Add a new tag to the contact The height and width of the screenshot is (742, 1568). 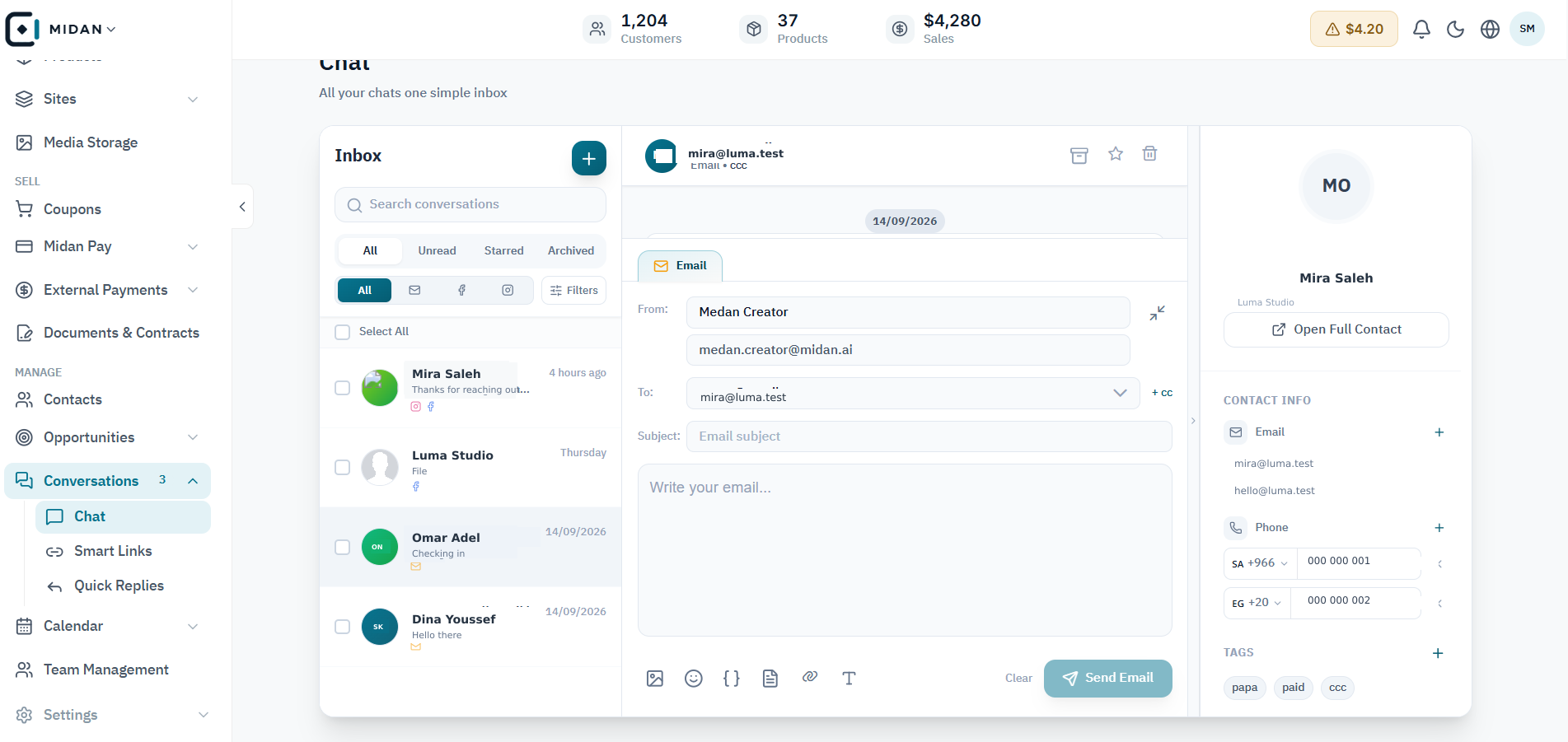point(1438,653)
